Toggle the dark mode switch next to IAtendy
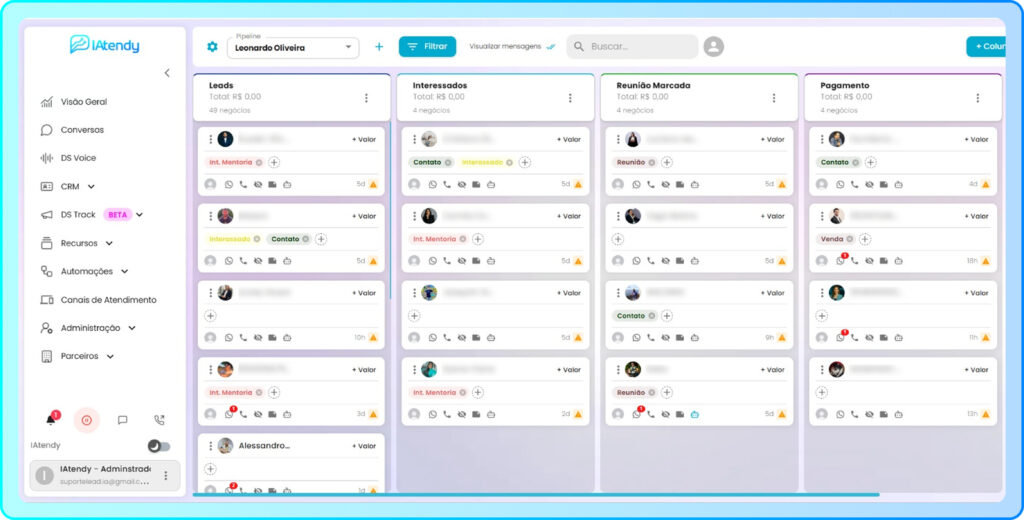 coord(158,446)
